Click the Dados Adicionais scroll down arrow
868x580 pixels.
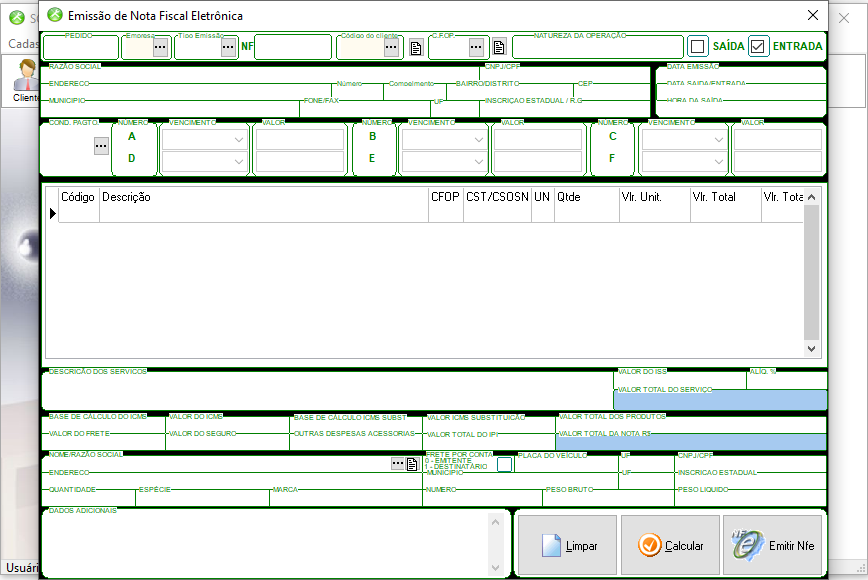(x=495, y=568)
